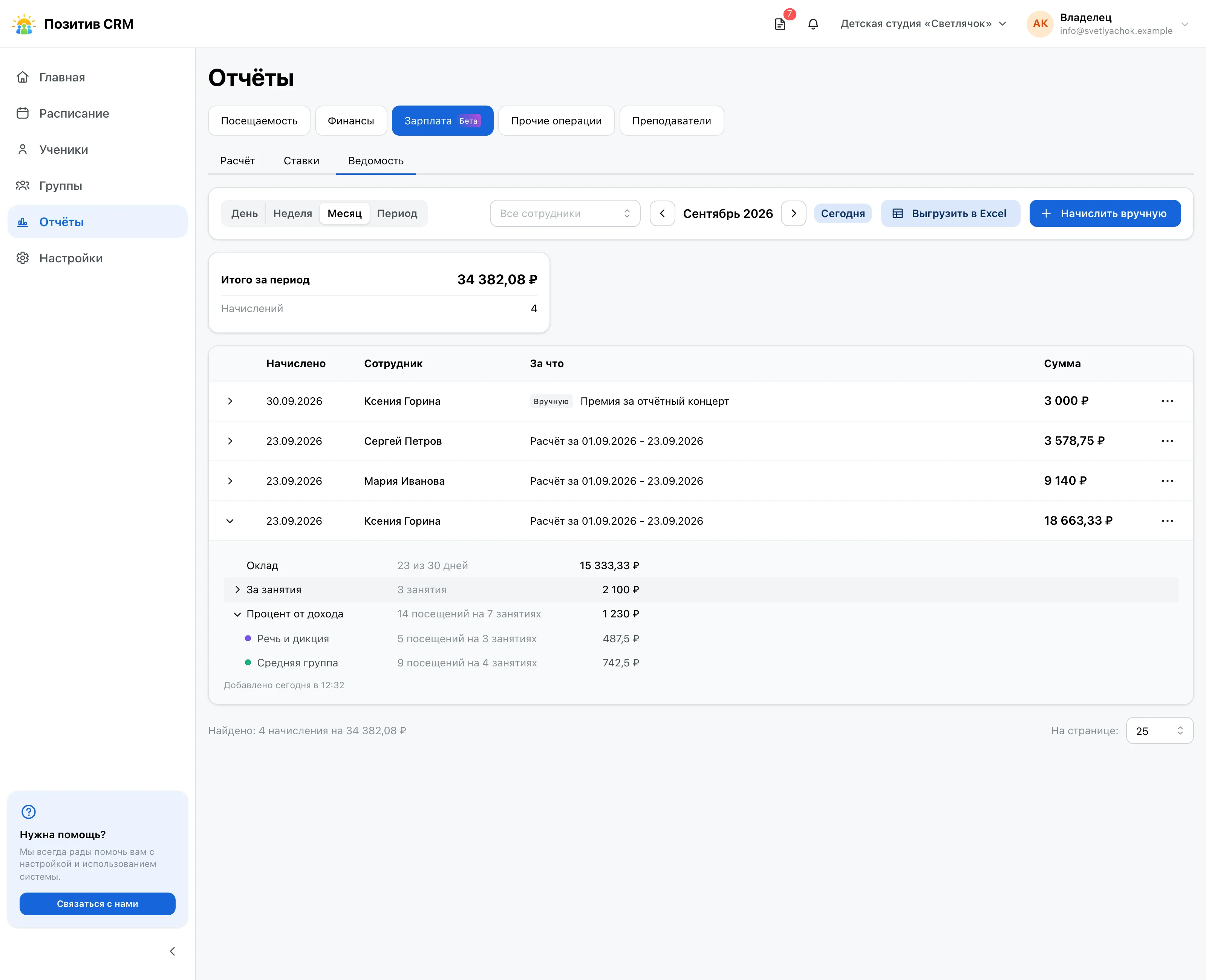Screen dimensions: 1206x980
Task: Click the Ученики person icon
Action: tap(23, 150)
